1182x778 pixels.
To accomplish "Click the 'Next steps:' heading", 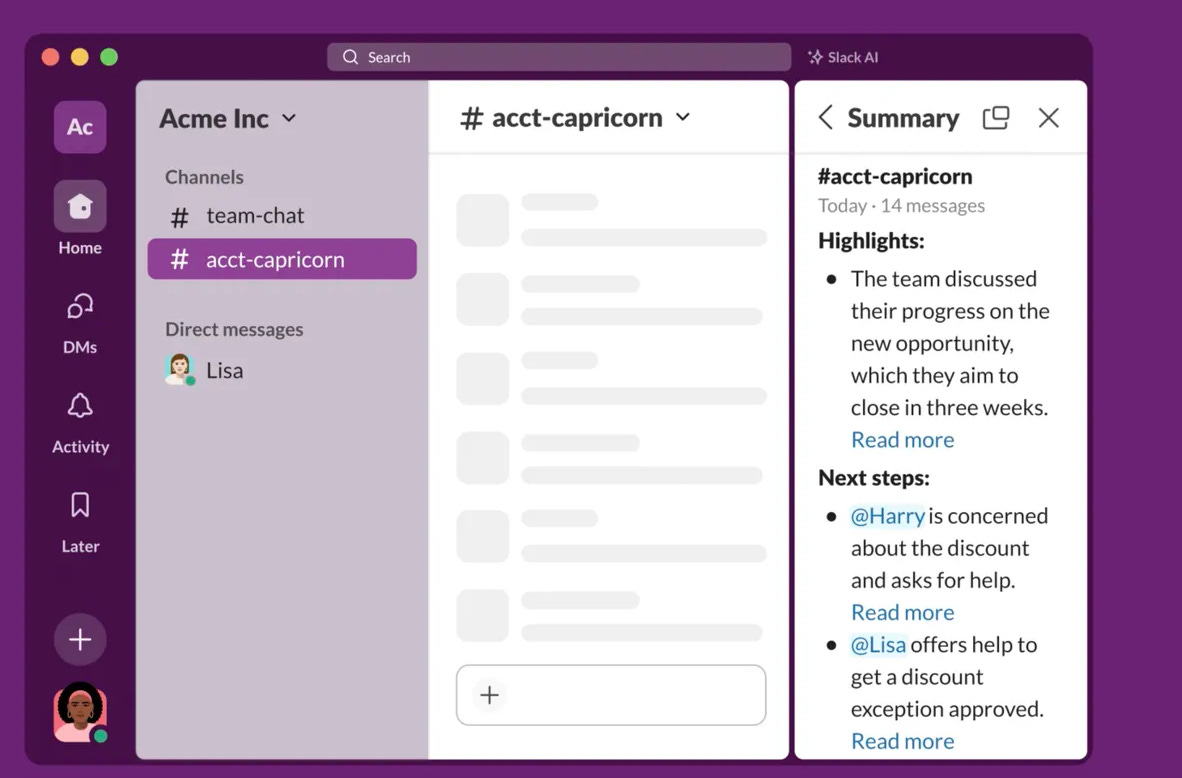I will click(874, 478).
